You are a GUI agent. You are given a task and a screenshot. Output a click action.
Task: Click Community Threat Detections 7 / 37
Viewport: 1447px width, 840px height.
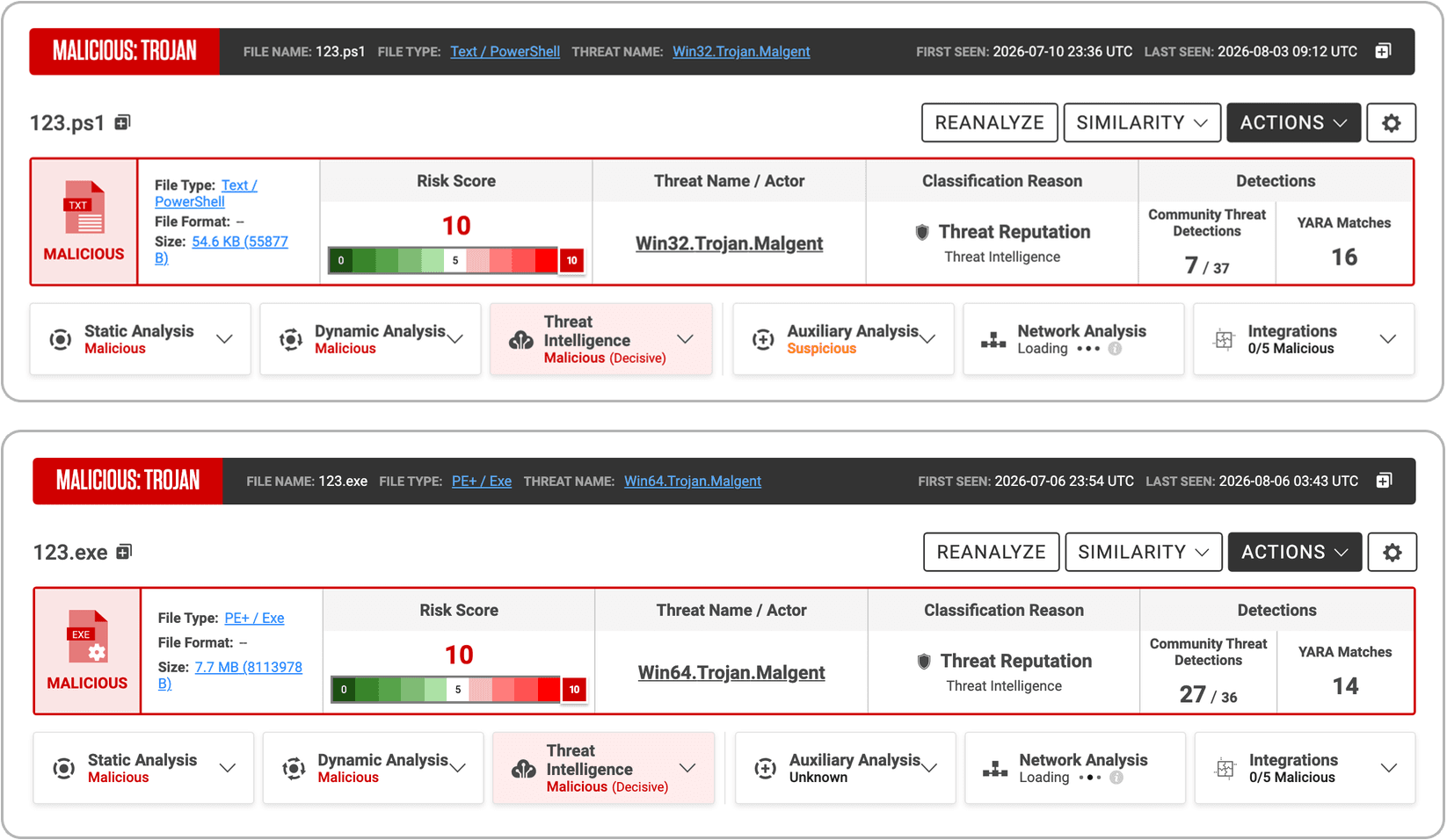click(1207, 265)
